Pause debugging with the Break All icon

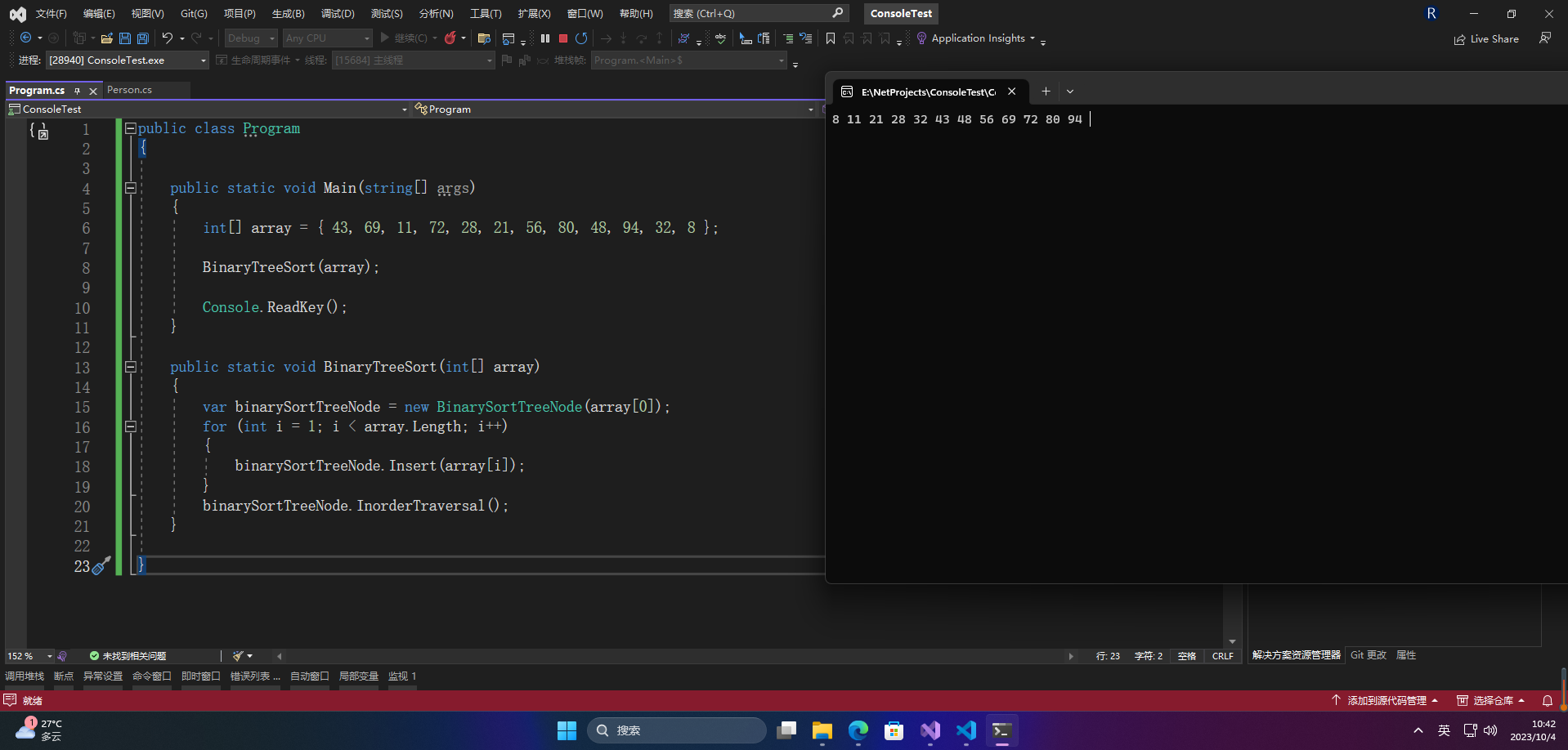point(545,38)
